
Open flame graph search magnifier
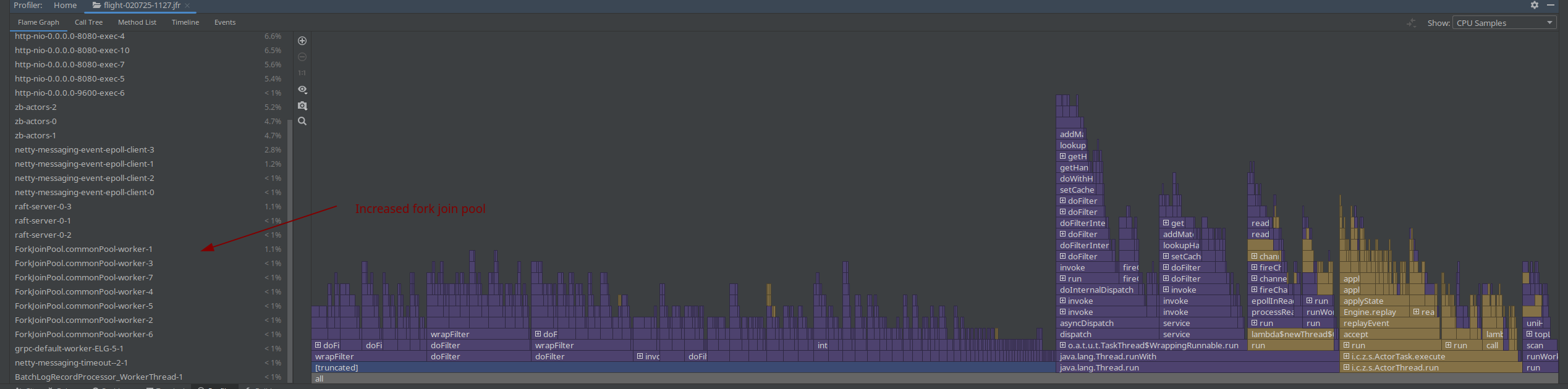(x=302, y=121)
